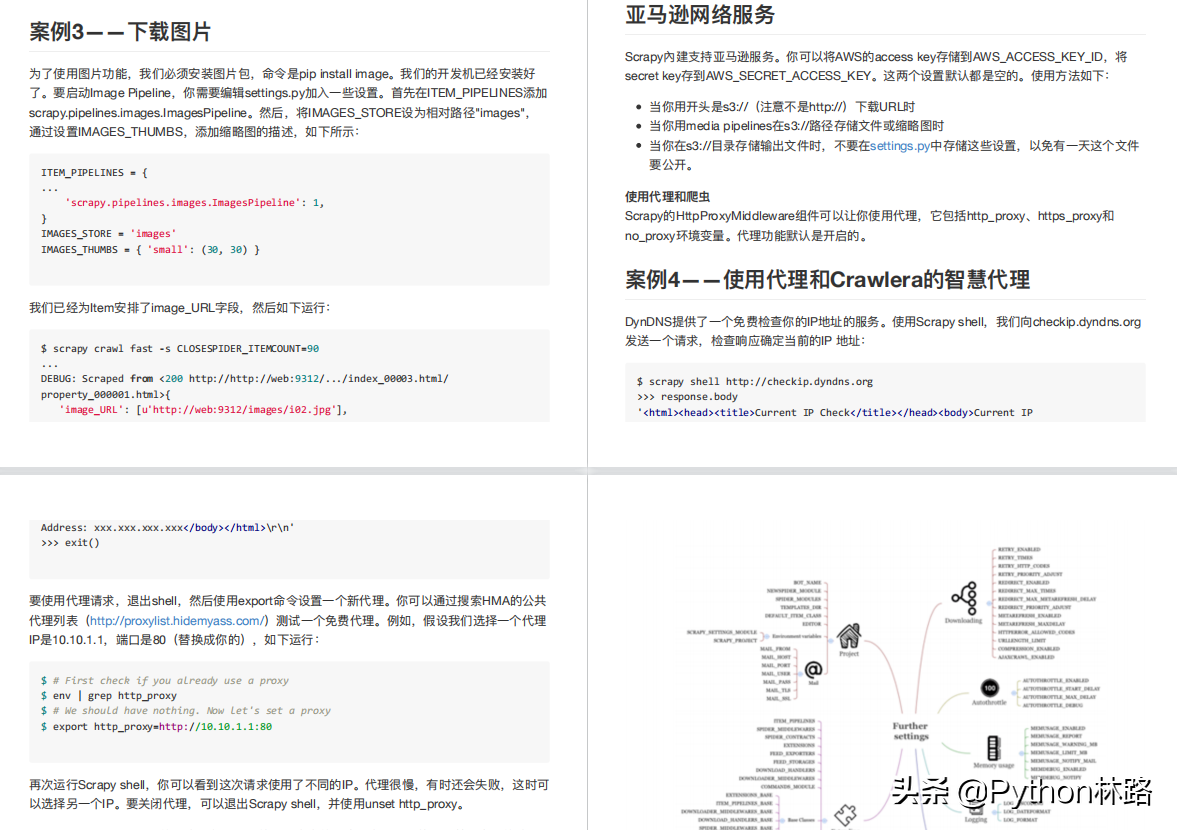Click the 'MEMUSAGE_ENABLED' mindmap entry
The height and width of the screenshot is (830, 1177).
[x=1058, y=728]
